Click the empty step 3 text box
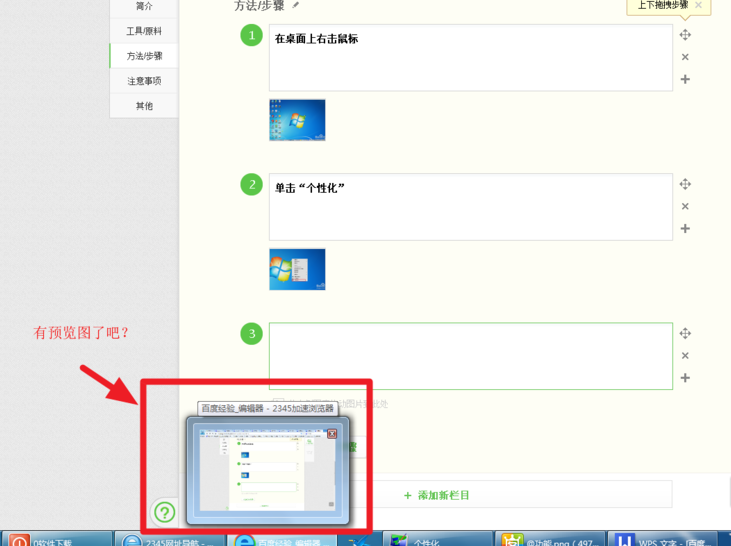The width and height of the screenshot is (731, 546). coord(470,356)
